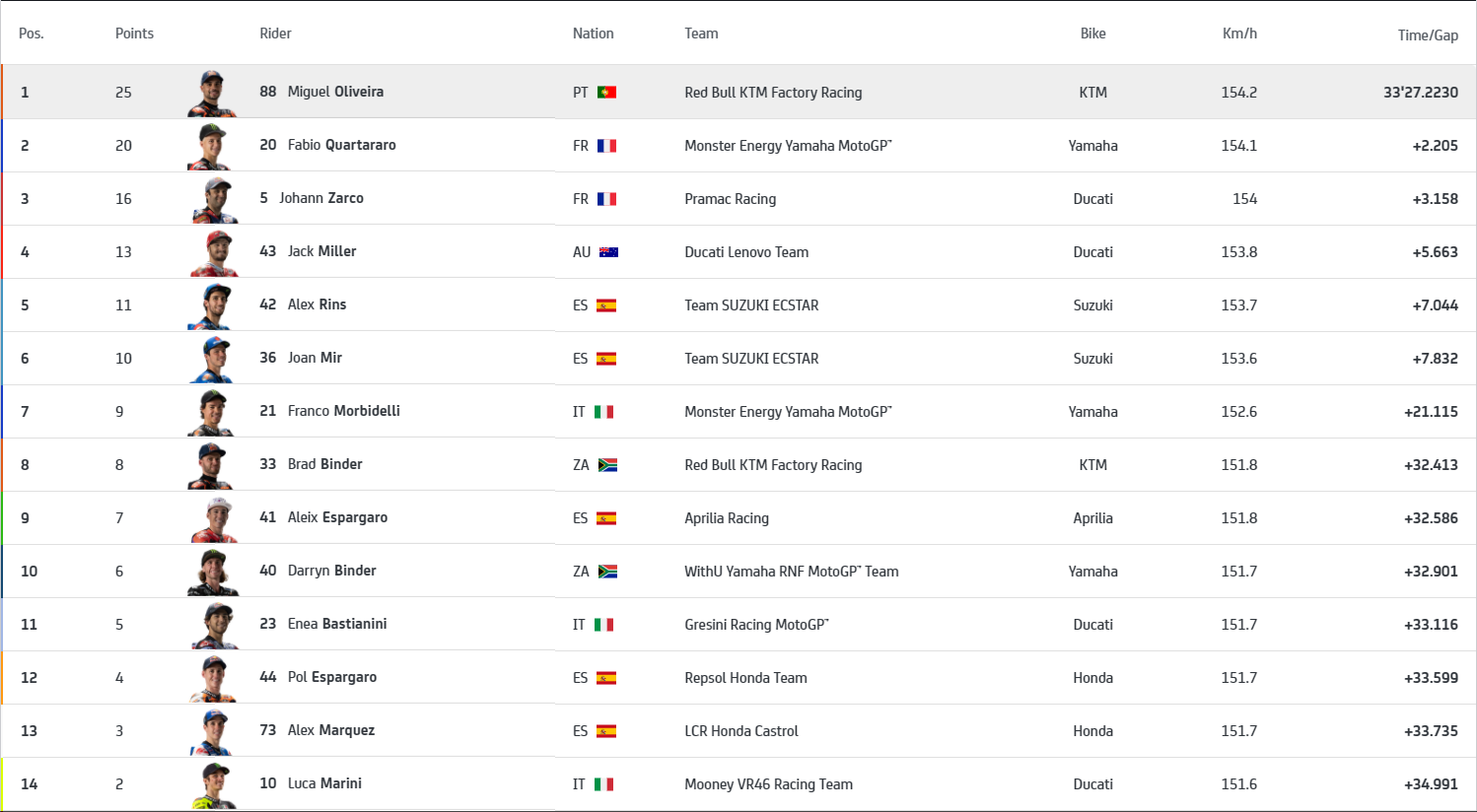
Task: Click the Portugal flag icon beside PT
Action: tap(606, 93)
